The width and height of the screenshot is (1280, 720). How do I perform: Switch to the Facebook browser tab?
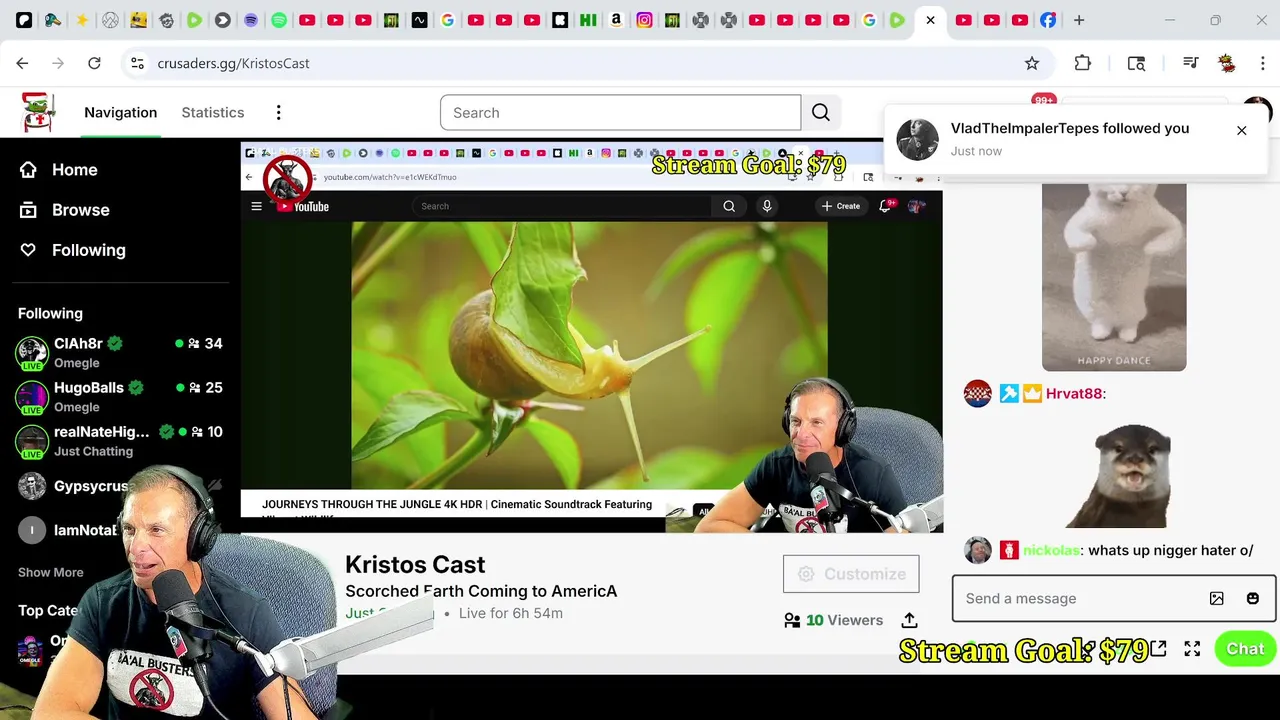click(x=1048, y=20)
